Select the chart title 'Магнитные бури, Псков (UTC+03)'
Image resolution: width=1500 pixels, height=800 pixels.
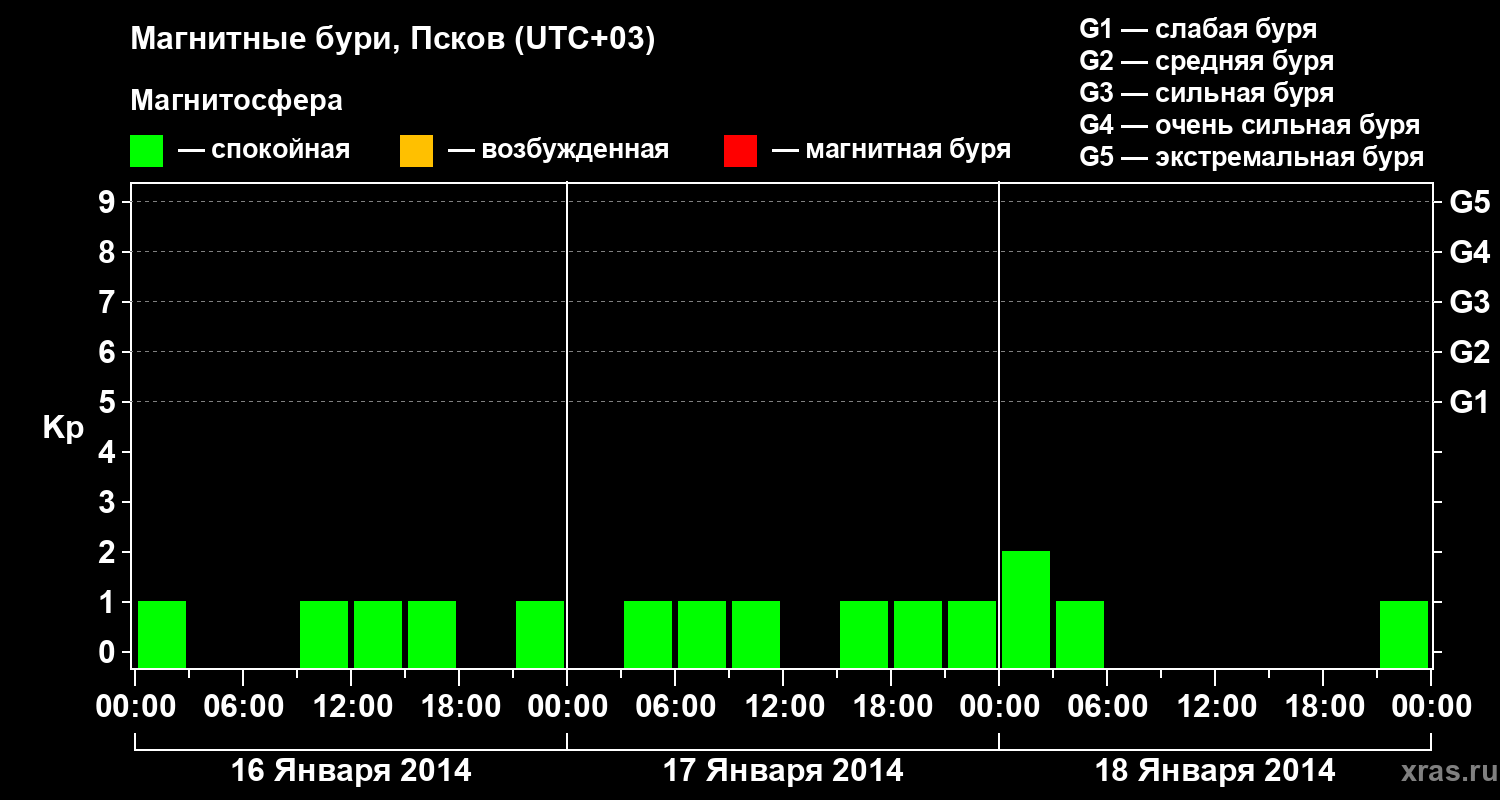(393, 40)
